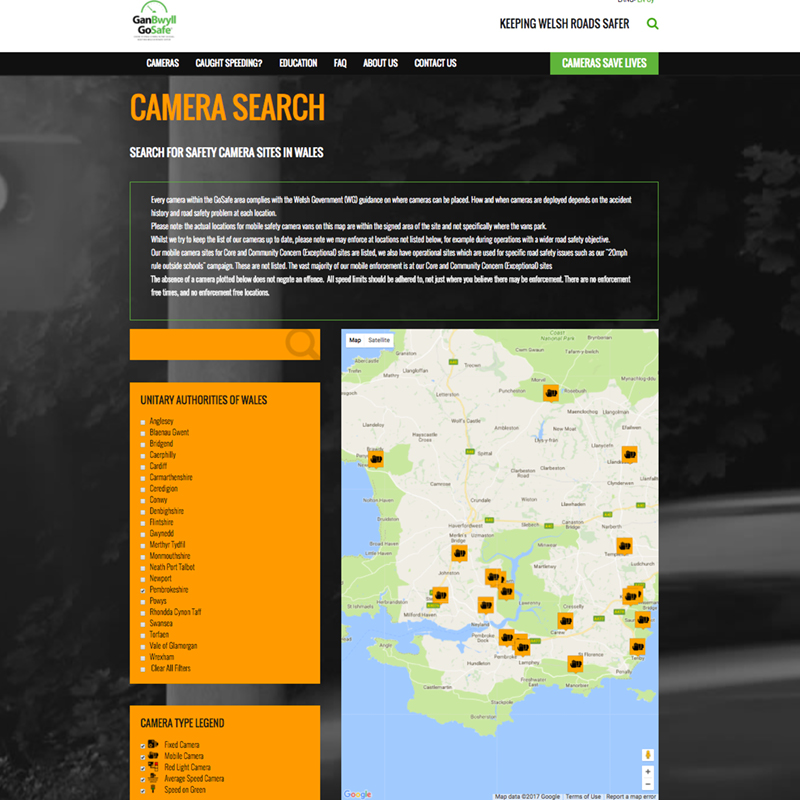The height and width of the screenshot is (800, 800).
Task: Open the Education menu
Action: [298, 63]
